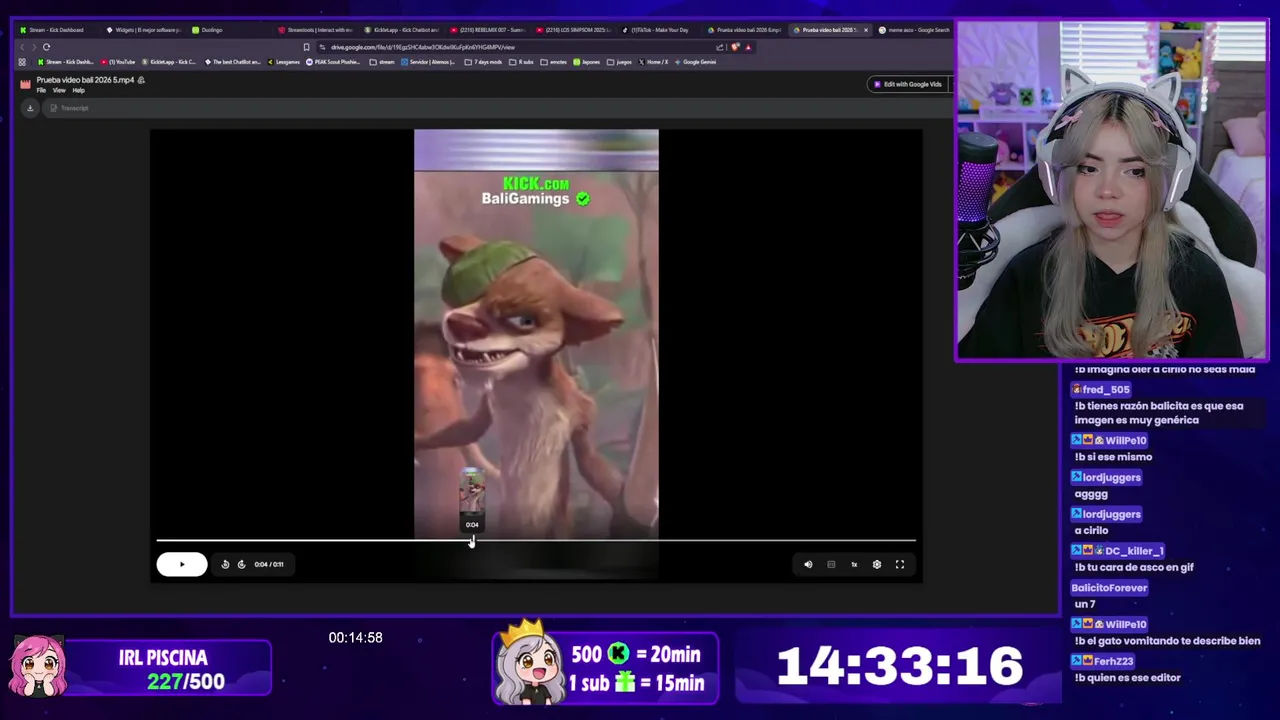Close the active Prueba video tab
The height and width of the screenshot is (720, 1280).
(x=866, y=30)
